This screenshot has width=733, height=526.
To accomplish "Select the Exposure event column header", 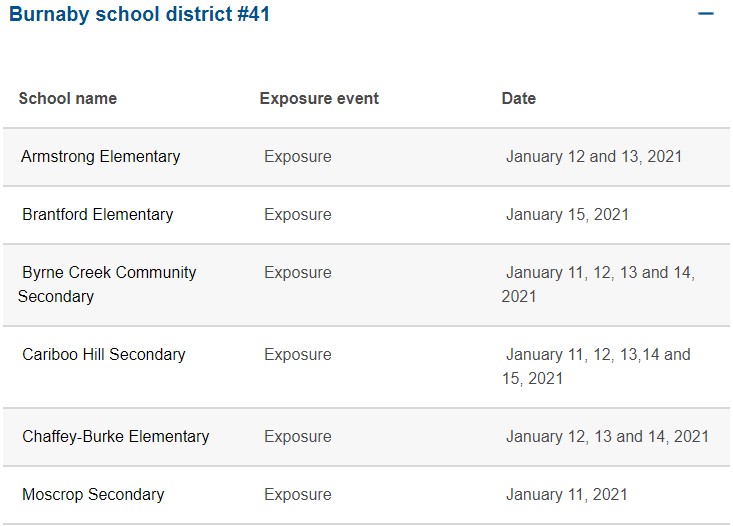I will click(319, 98).
